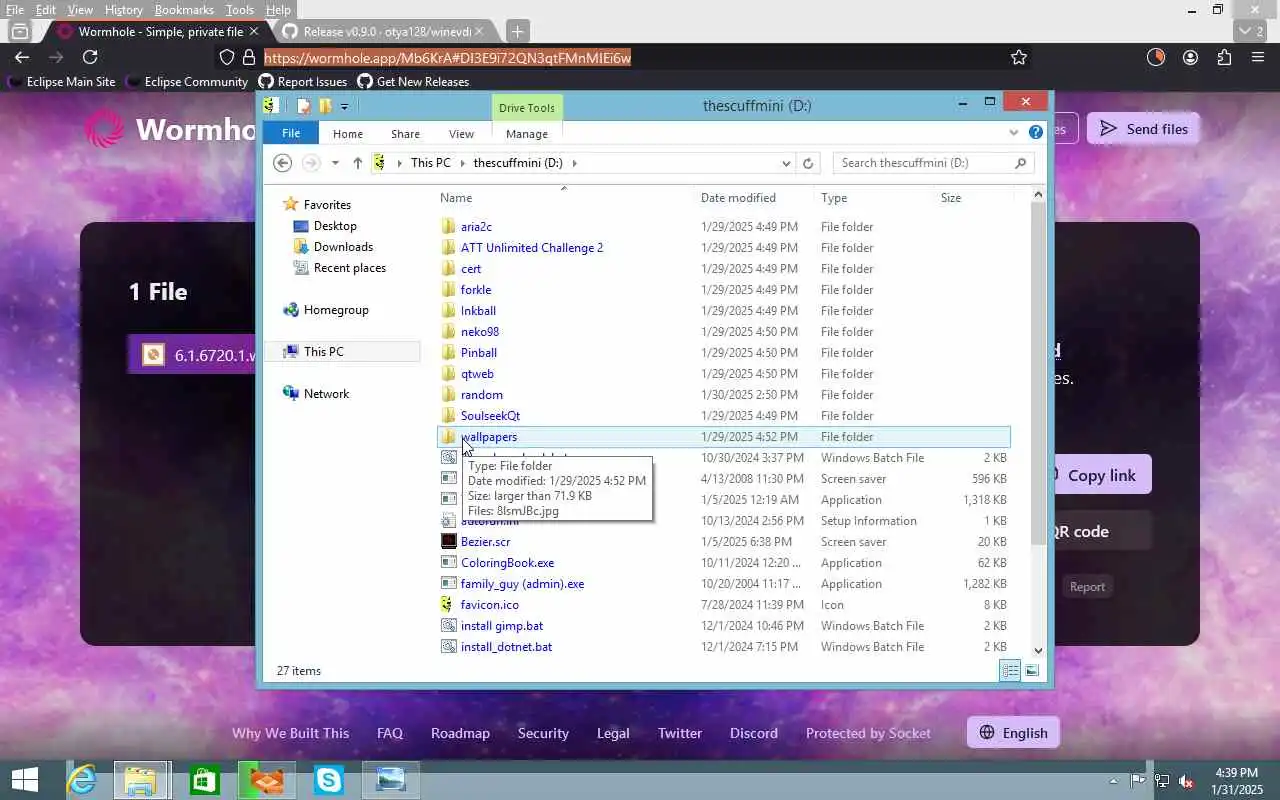The image size is (1280, 800).
Task: List all browser tabs dropdown
Action: coord(1251,31)
